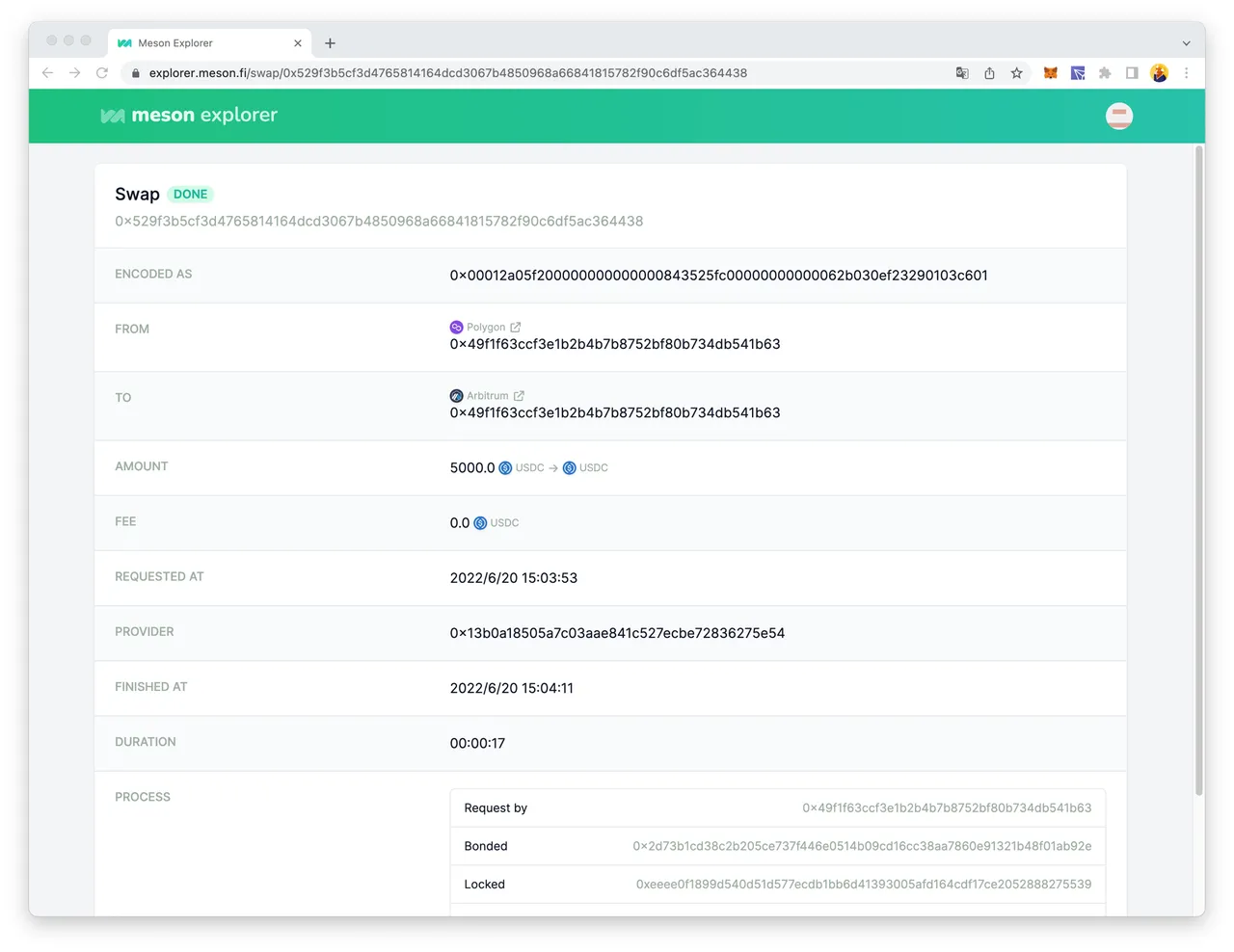The width and height of the screenshot is (1234, 952).
Task: Click the account avatar in green header
Action: tap(1119, 117)
